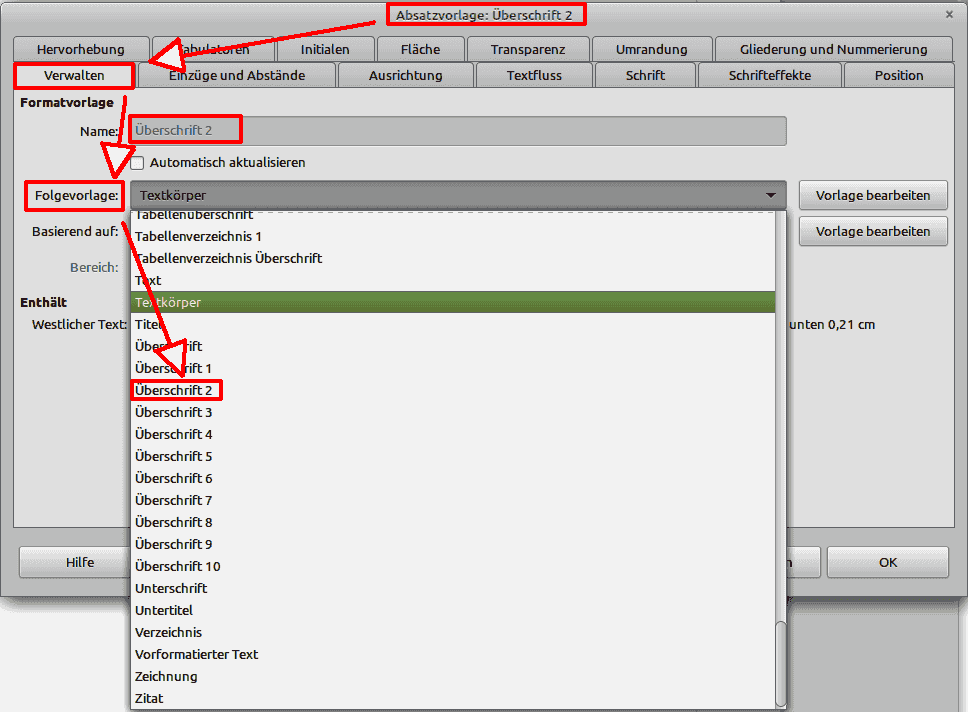Expand the Folgevorlage dropdown arrow
The width and height of the screenshot is (968, 712).
click(770, 196)
